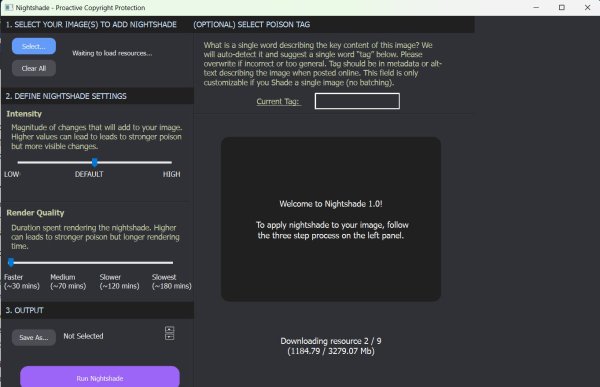Close the Nightshade window
The width and height of the screenshot is (600, 387).
[587, 7]
